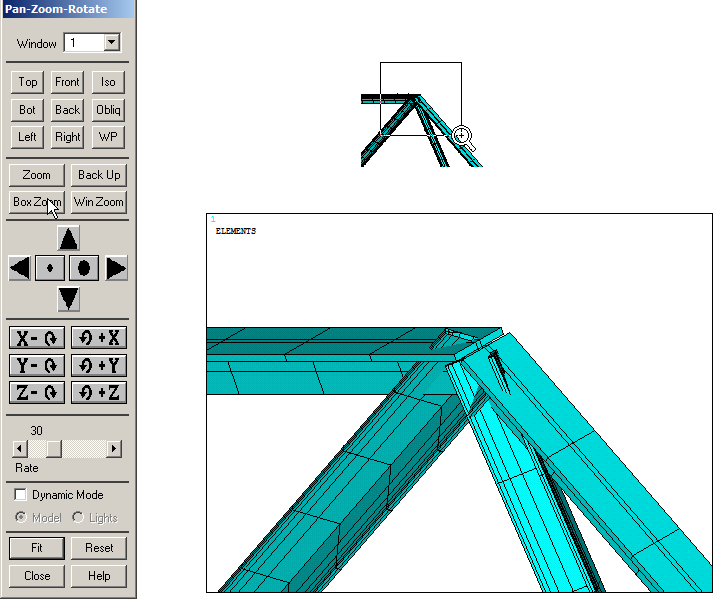Click the Rate slider thumb
This screenshot has width=718, height=599.
[x=54, y=448]
